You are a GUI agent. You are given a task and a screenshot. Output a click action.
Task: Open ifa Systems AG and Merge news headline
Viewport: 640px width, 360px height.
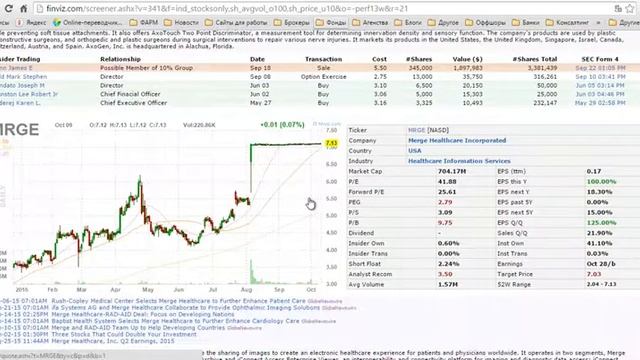click(x=186, y=308)
